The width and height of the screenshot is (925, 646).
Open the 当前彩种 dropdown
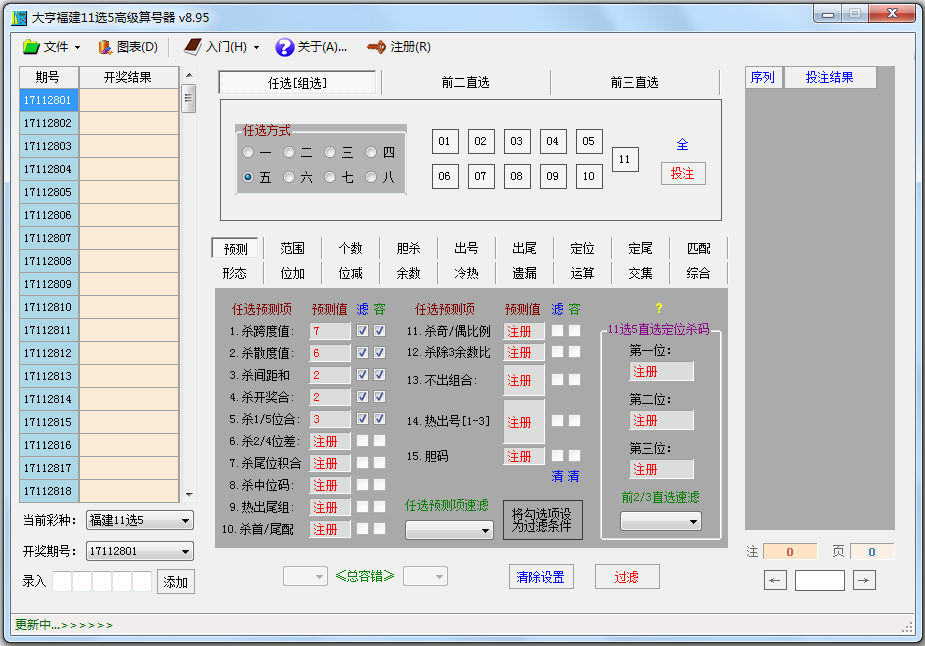click(x=140, y=520)
